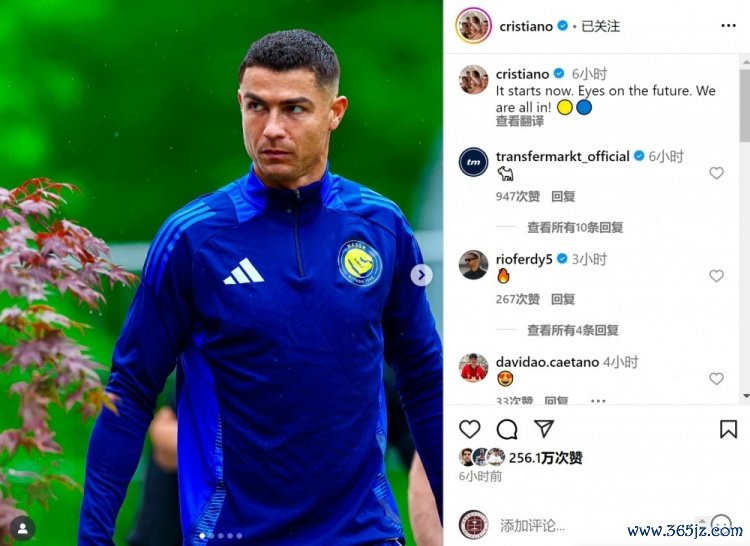Screen dimensions: 750x546
Task: View translation of the caption
Action: (519, 121)
